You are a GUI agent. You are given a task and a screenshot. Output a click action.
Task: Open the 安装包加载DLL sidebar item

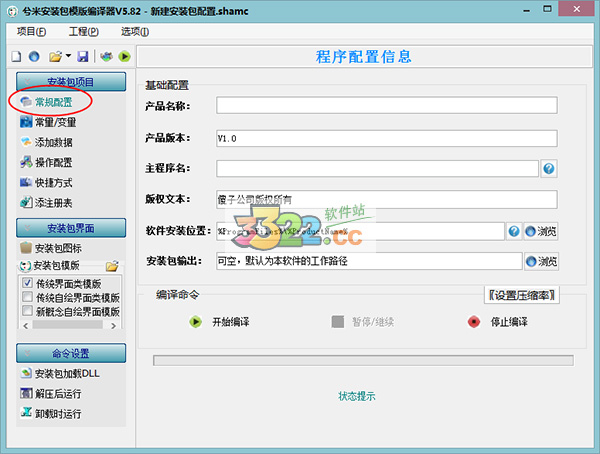click(x=60, y=373)
